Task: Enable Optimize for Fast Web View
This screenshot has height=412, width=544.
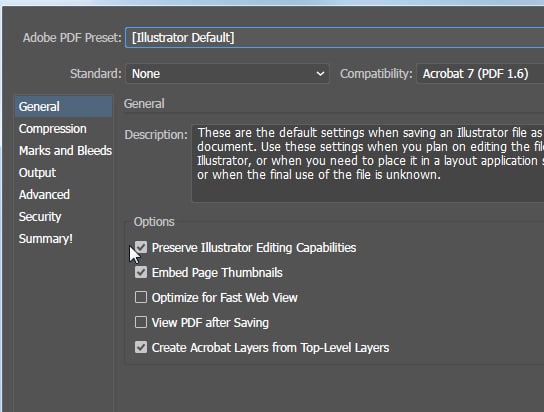Action: click(x=141, y=298)
